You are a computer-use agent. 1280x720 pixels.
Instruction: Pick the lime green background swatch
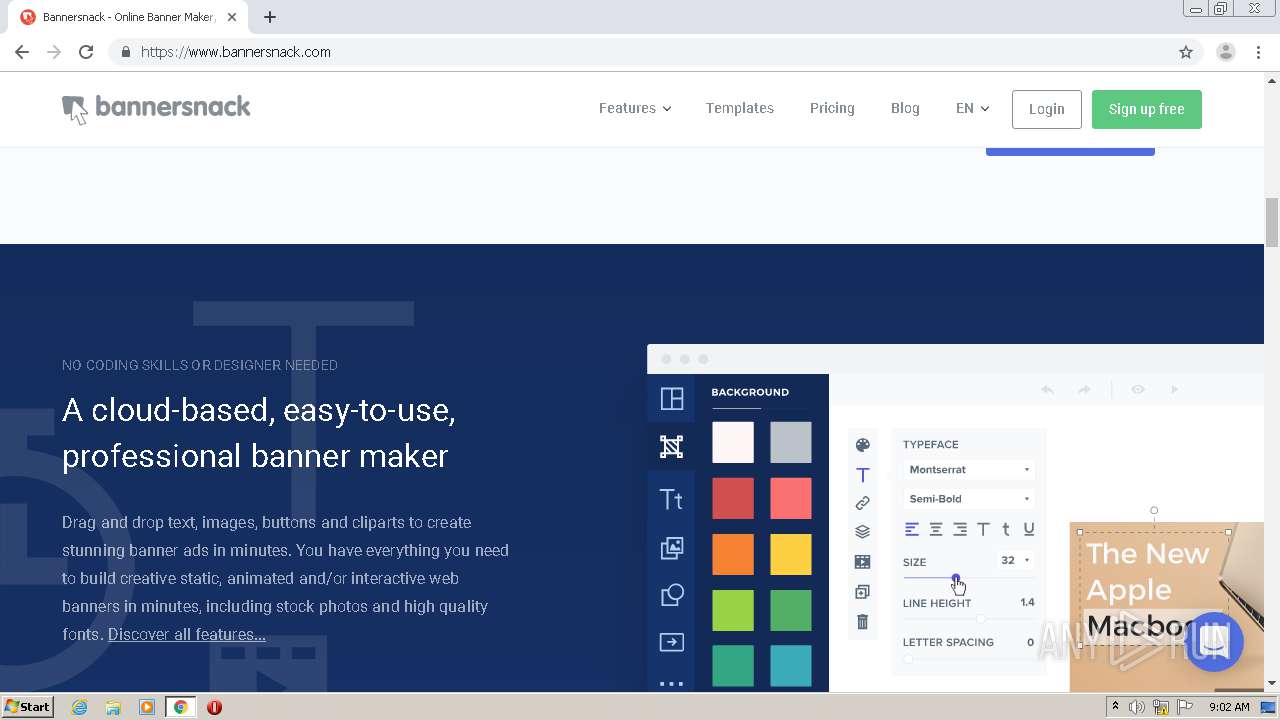click(x=733, y=610)
